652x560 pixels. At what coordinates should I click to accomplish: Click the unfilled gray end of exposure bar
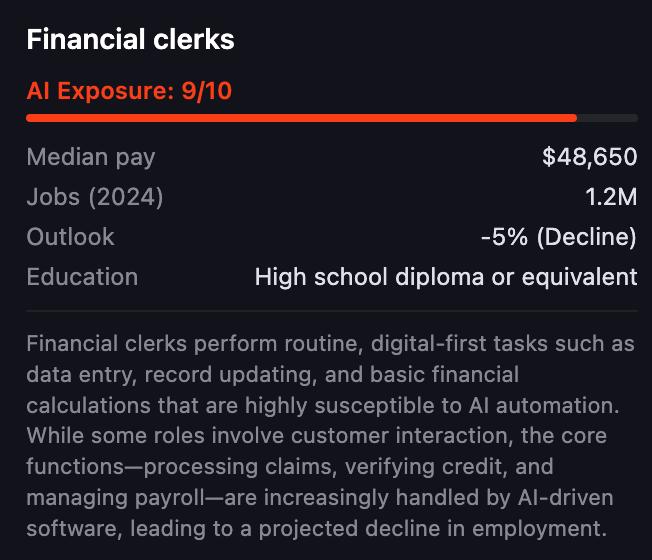tap(608, 118)
